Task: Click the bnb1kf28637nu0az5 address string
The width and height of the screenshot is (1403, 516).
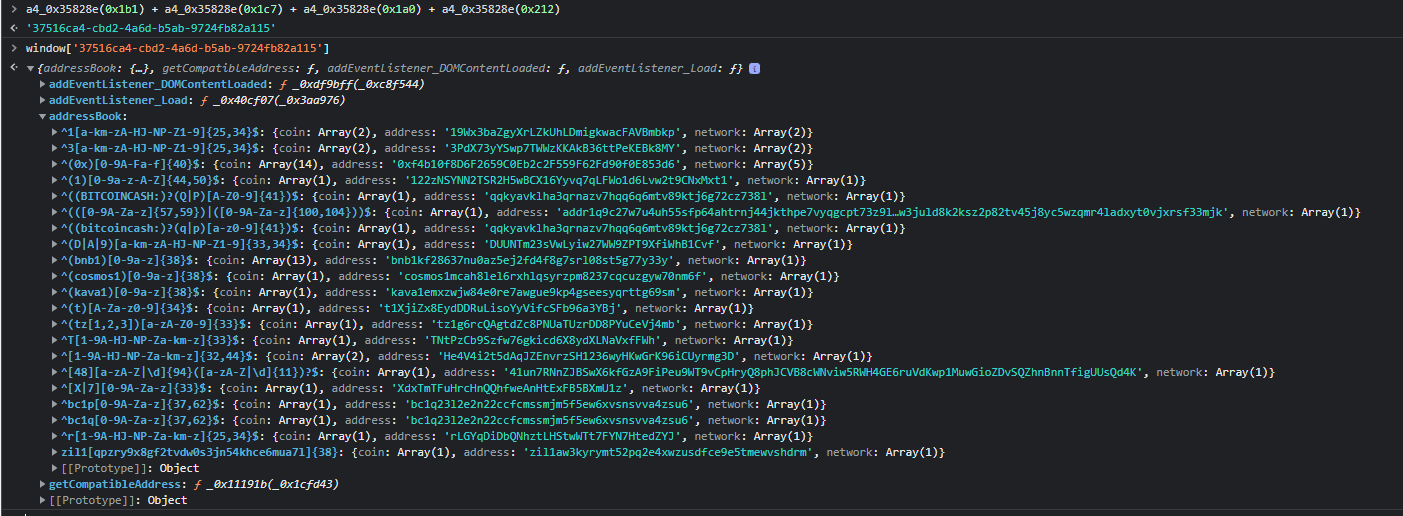Action: pos(528,260)
